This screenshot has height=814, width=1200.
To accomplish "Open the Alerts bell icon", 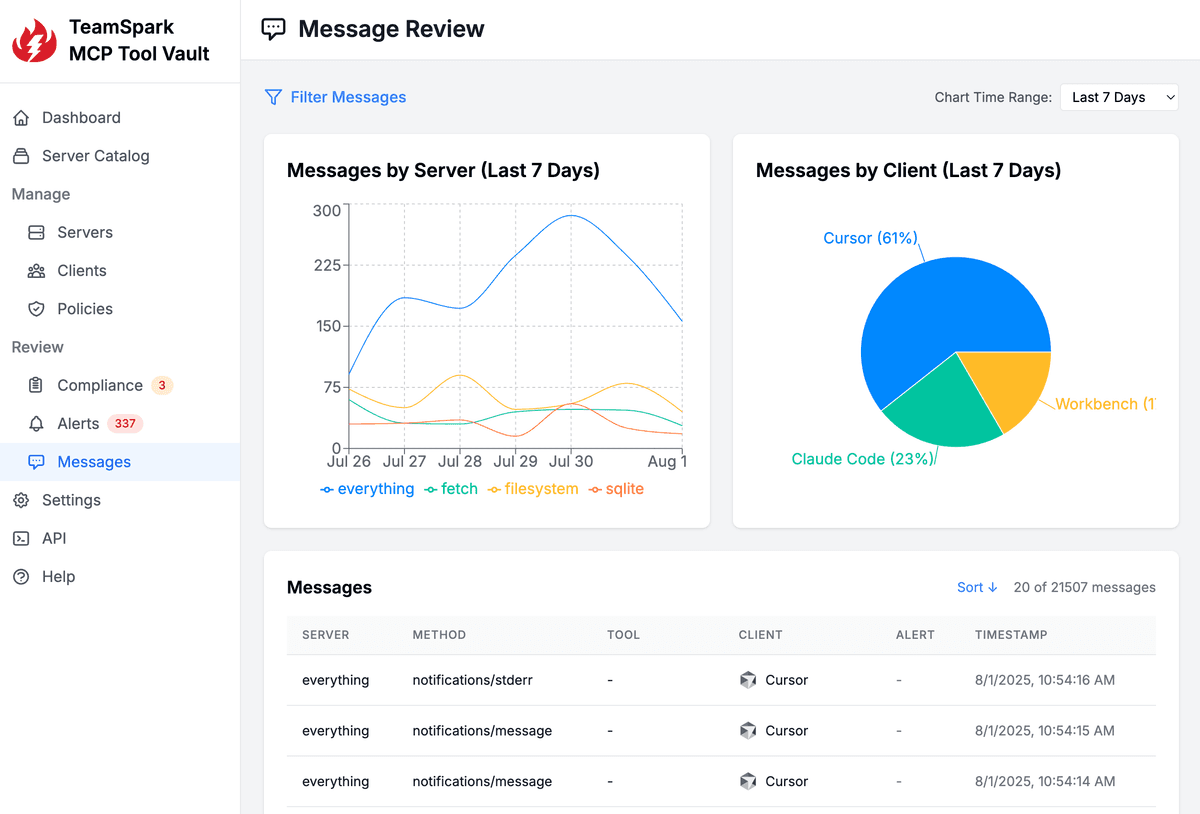I will click(x=35, y=423).
